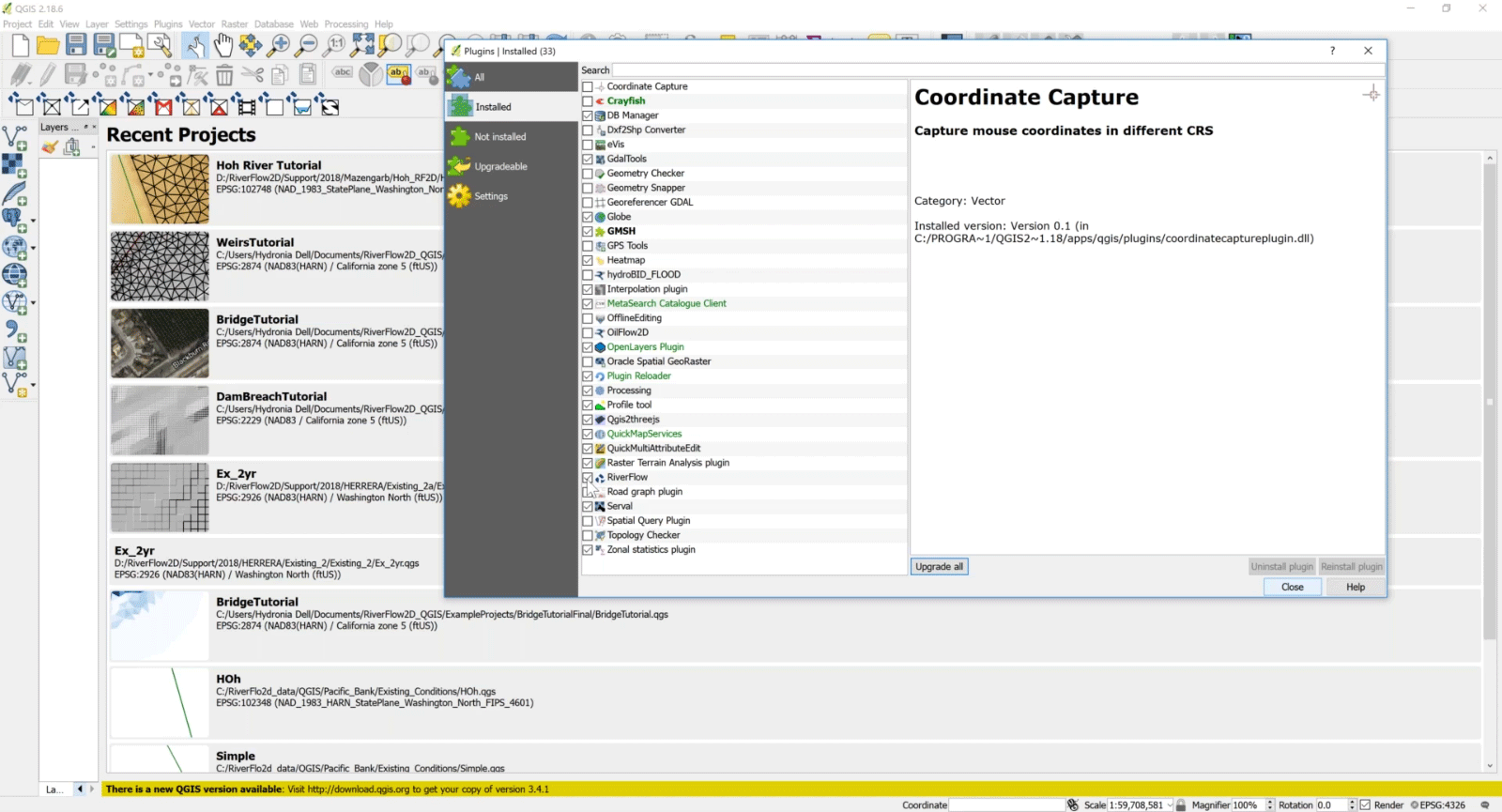The height and width of the screenshot is (812, 1502).
Task: Select the Zoom Out magnifier tool
Action: [307, 45]
